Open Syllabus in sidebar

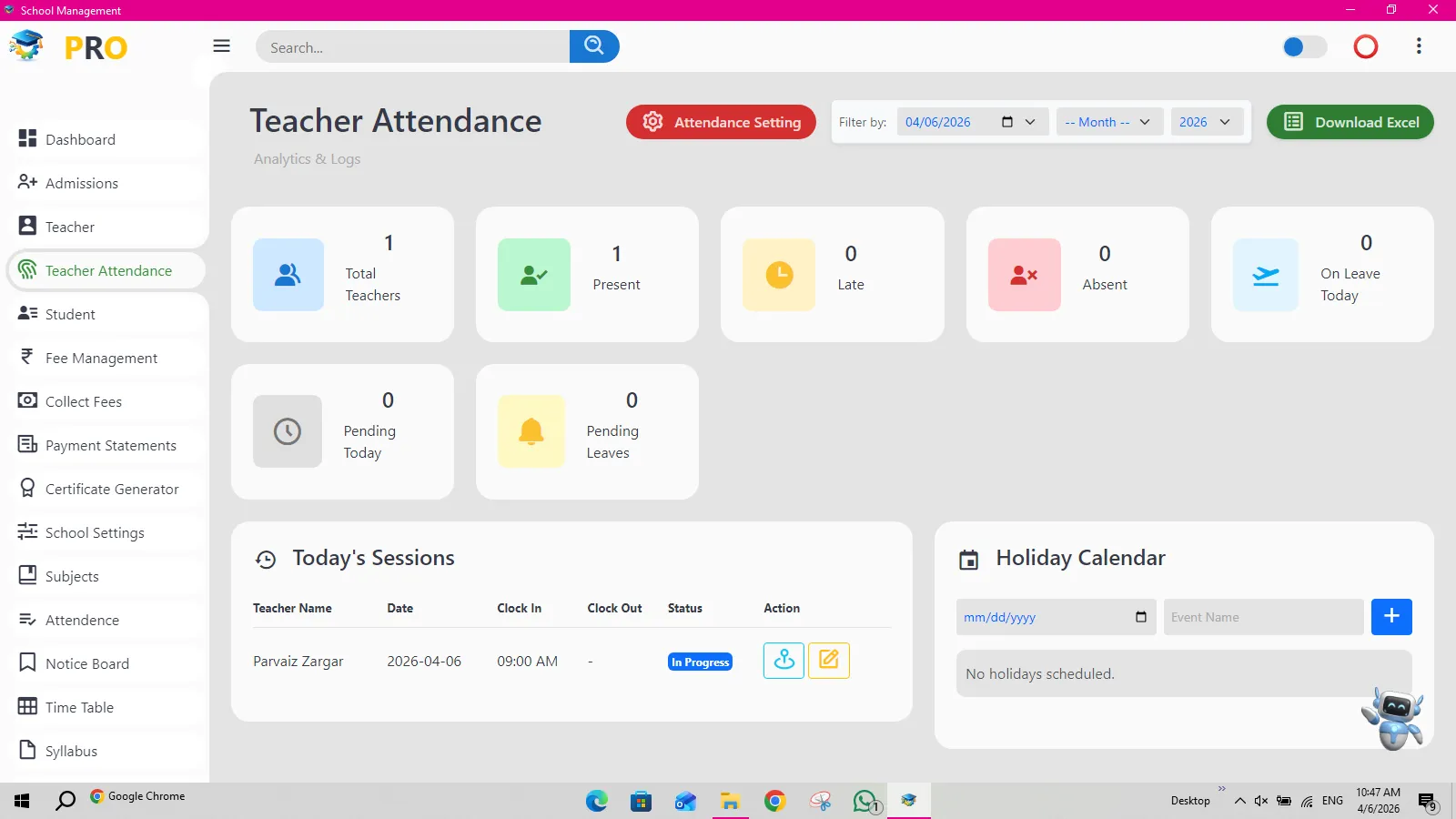pyautogui.click(x=107, y=751)
